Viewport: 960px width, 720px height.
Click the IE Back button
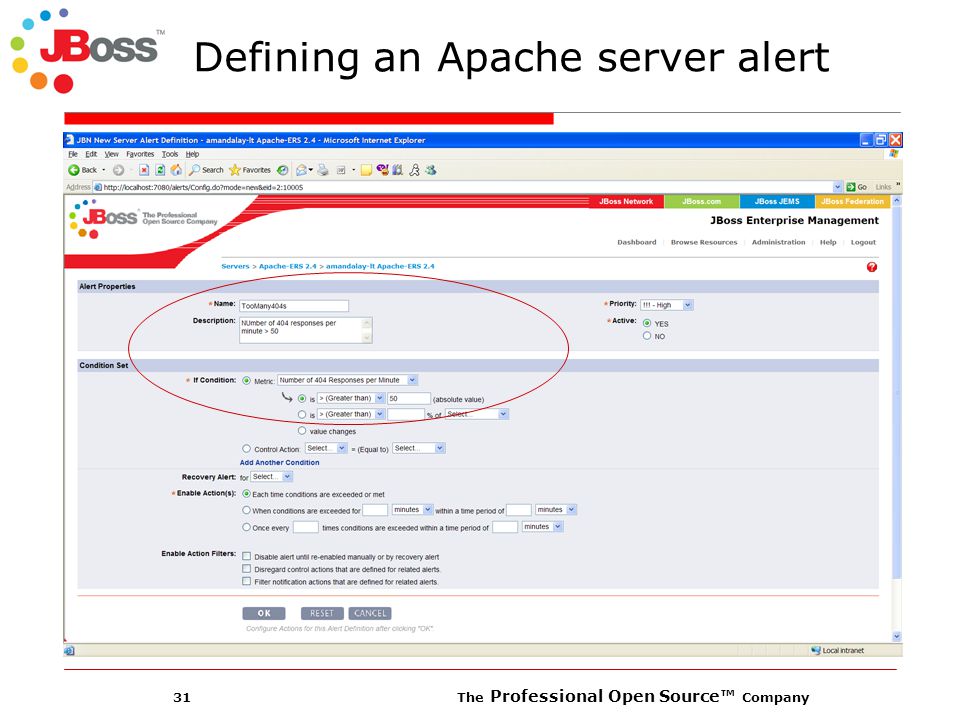tap(83, 170)
